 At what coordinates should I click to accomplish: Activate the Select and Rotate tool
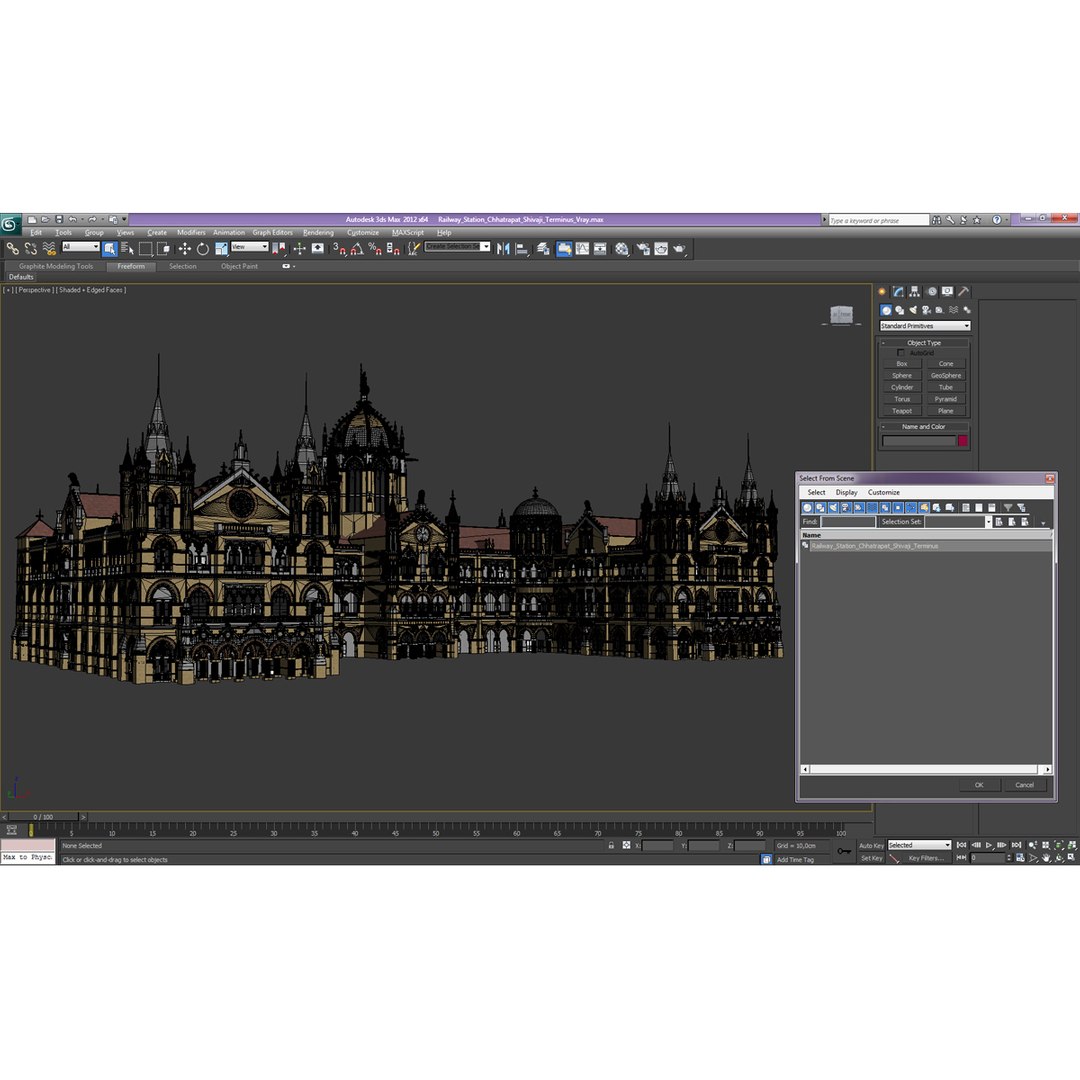click(202, 249)
